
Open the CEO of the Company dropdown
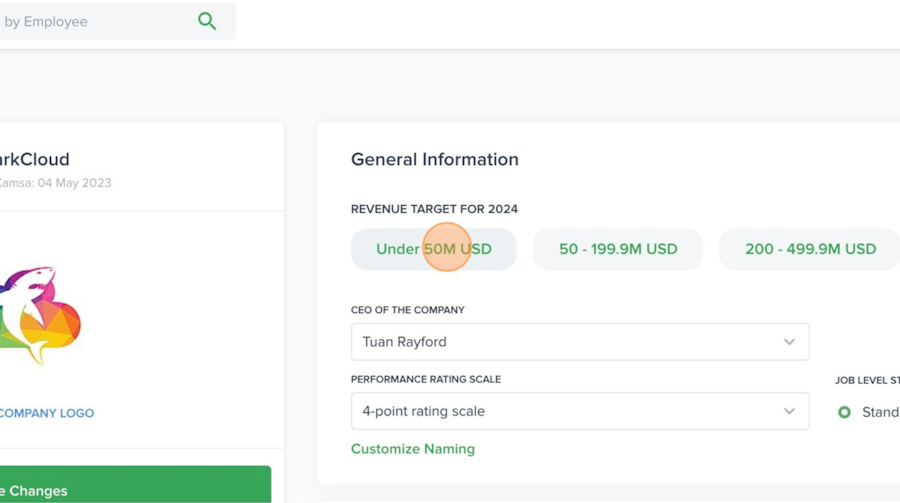click(579, 342)
